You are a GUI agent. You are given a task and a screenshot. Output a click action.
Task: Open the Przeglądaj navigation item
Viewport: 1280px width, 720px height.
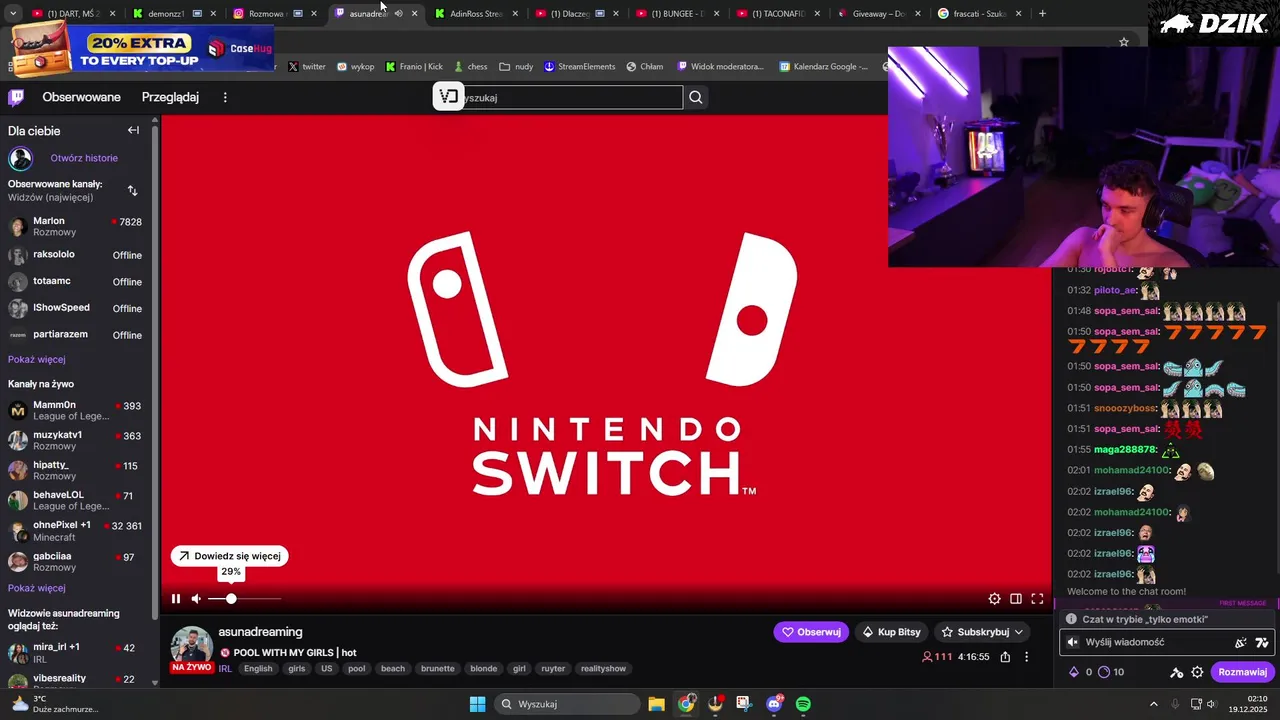(x=170, y=97)
